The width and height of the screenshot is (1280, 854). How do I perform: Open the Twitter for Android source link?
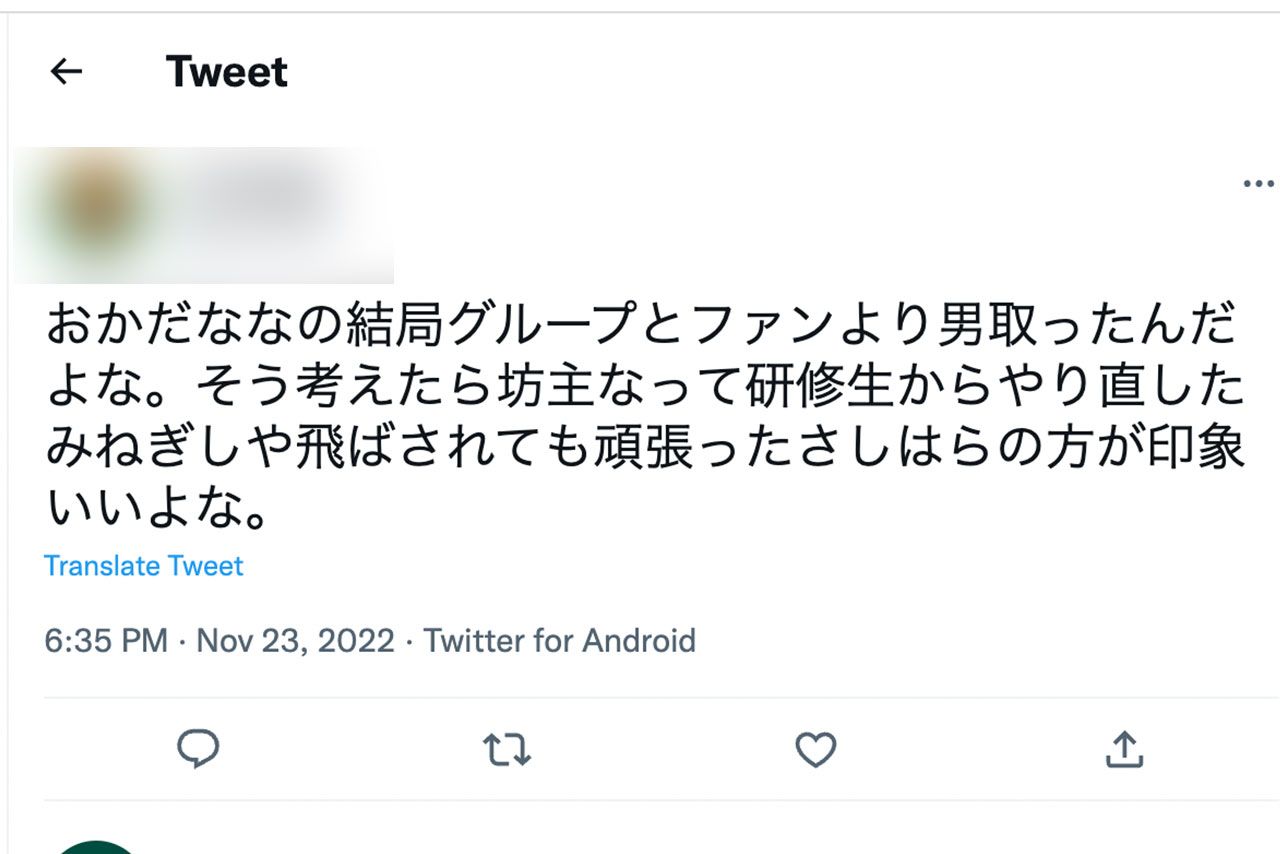pyautogui.click(x=560, y=640)
